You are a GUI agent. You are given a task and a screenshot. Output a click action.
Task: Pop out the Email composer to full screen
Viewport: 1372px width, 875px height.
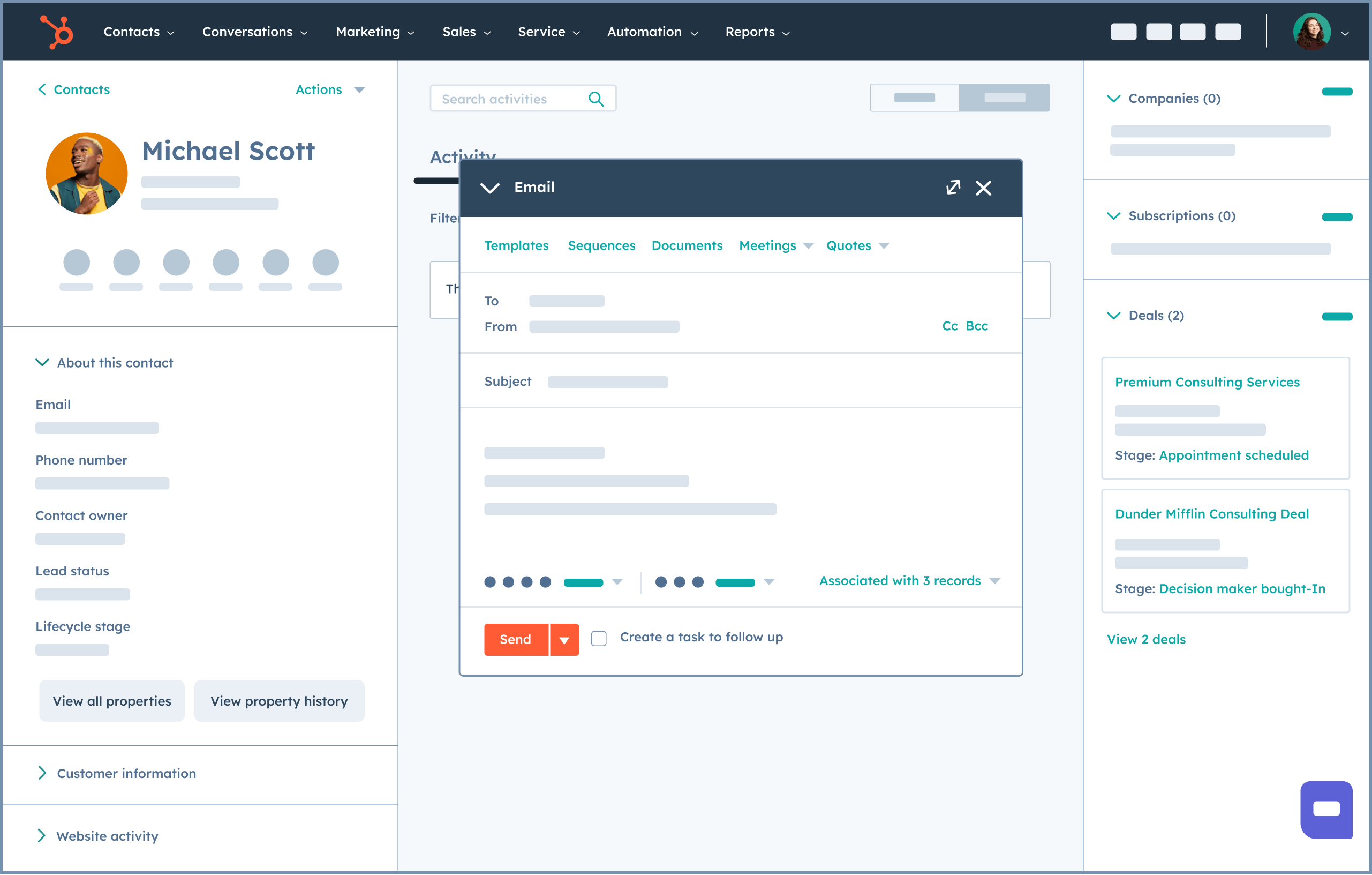click(x=953, y=188)
